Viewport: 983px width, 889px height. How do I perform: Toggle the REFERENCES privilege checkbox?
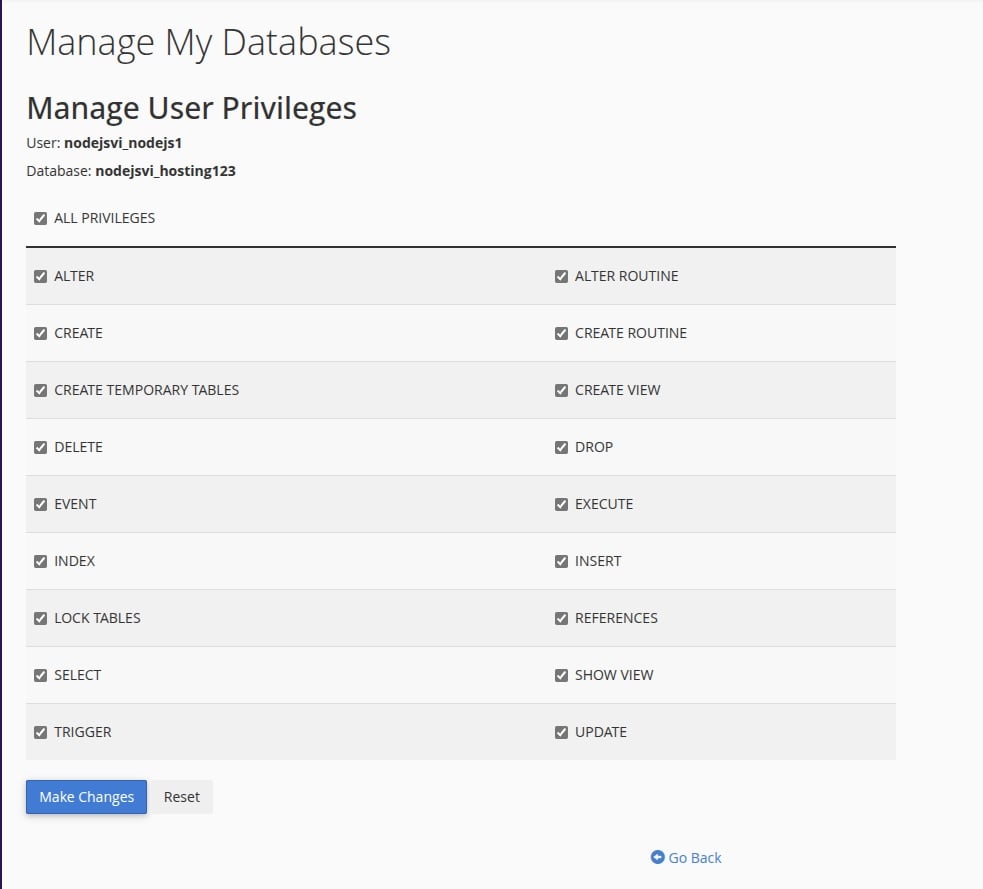[x=561, y=619]
